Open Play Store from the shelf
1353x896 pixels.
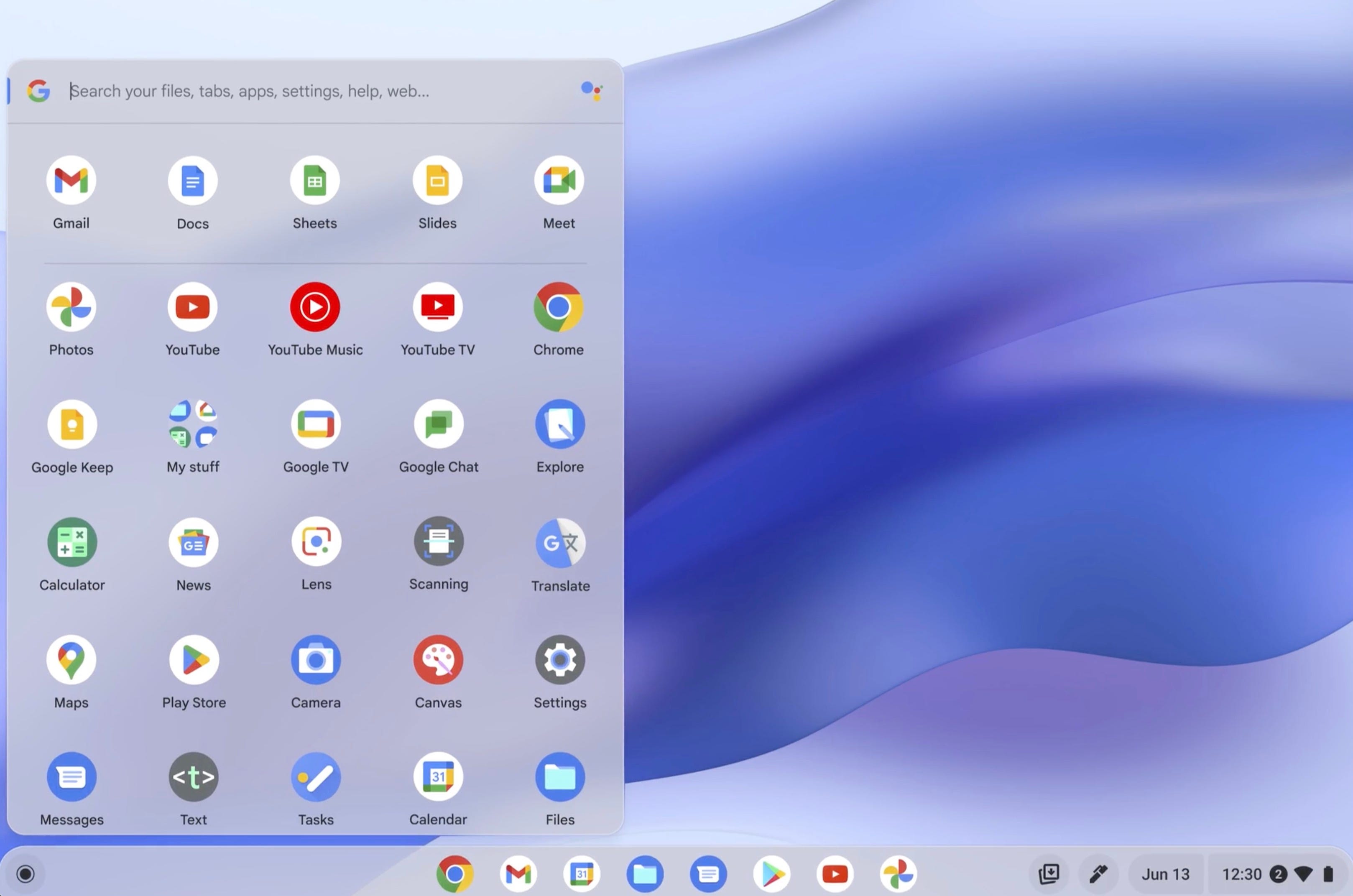click(772, 874)
